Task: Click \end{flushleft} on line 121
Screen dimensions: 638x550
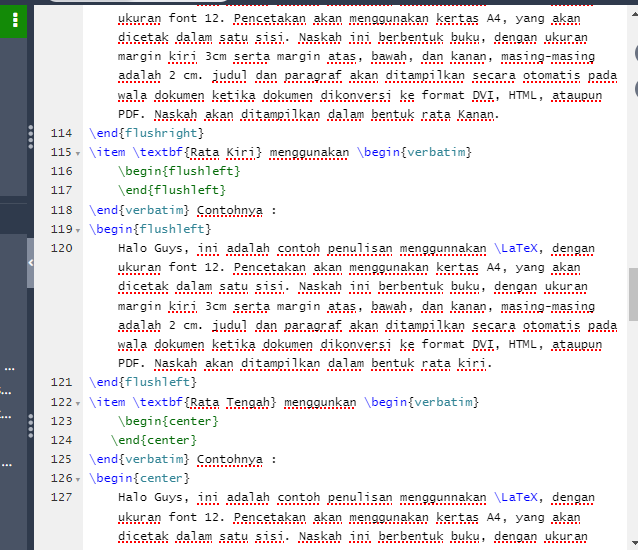Action: pyautogui.click(x=143, y=382)
